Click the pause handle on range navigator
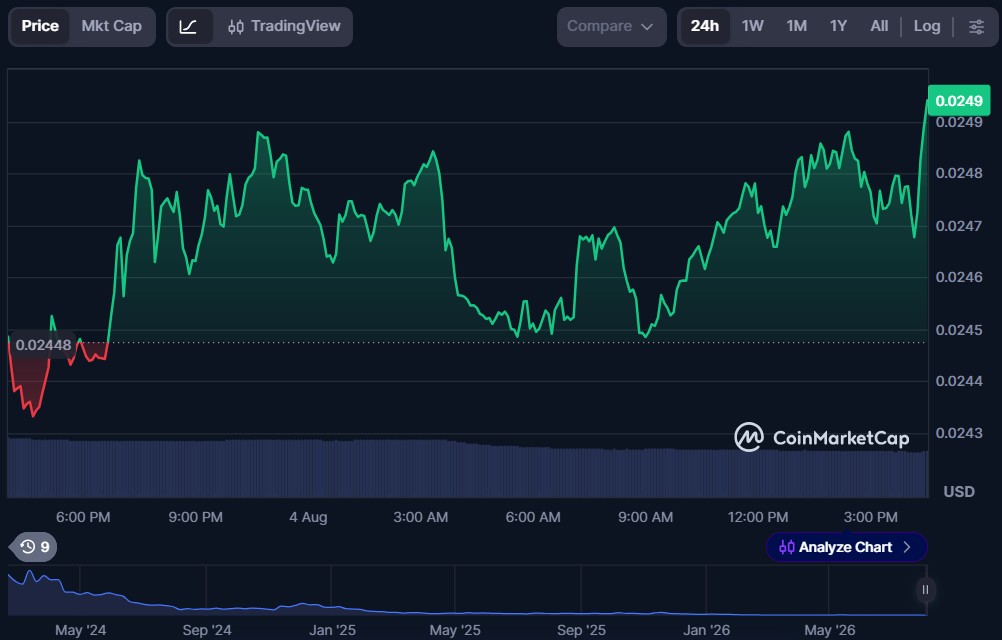1002x640 pixels. click(x=925, y=590)
